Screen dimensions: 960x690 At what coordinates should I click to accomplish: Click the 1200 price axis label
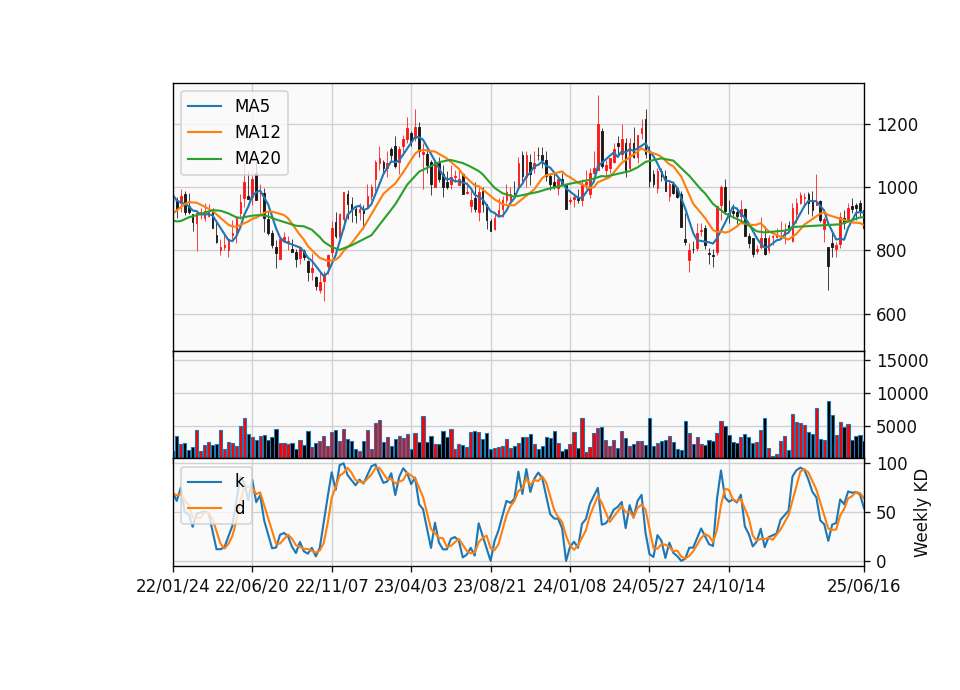(x=898, y=125)
